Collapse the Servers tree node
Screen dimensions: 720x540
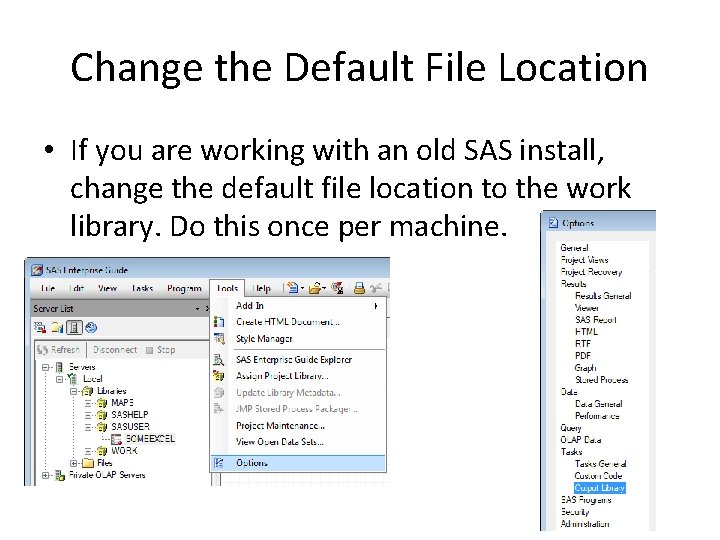(x=45, y=367)
